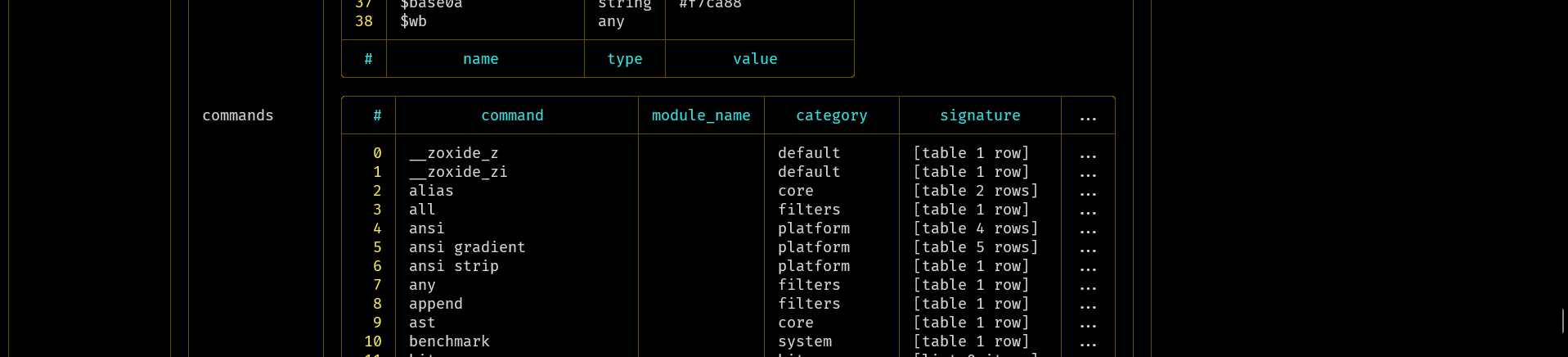Click the 'module_name' column header
1568x357 pixels.
point(701,115)
